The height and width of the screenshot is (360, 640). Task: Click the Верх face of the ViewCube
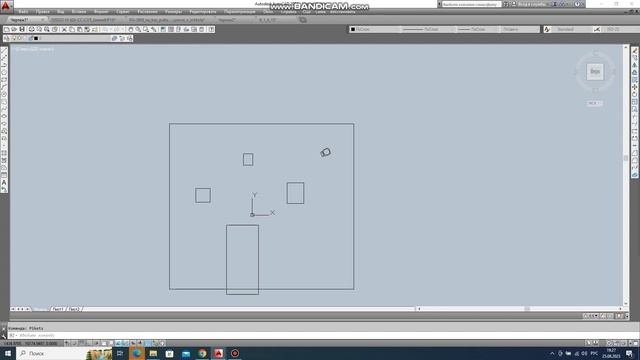click(595, 72)
